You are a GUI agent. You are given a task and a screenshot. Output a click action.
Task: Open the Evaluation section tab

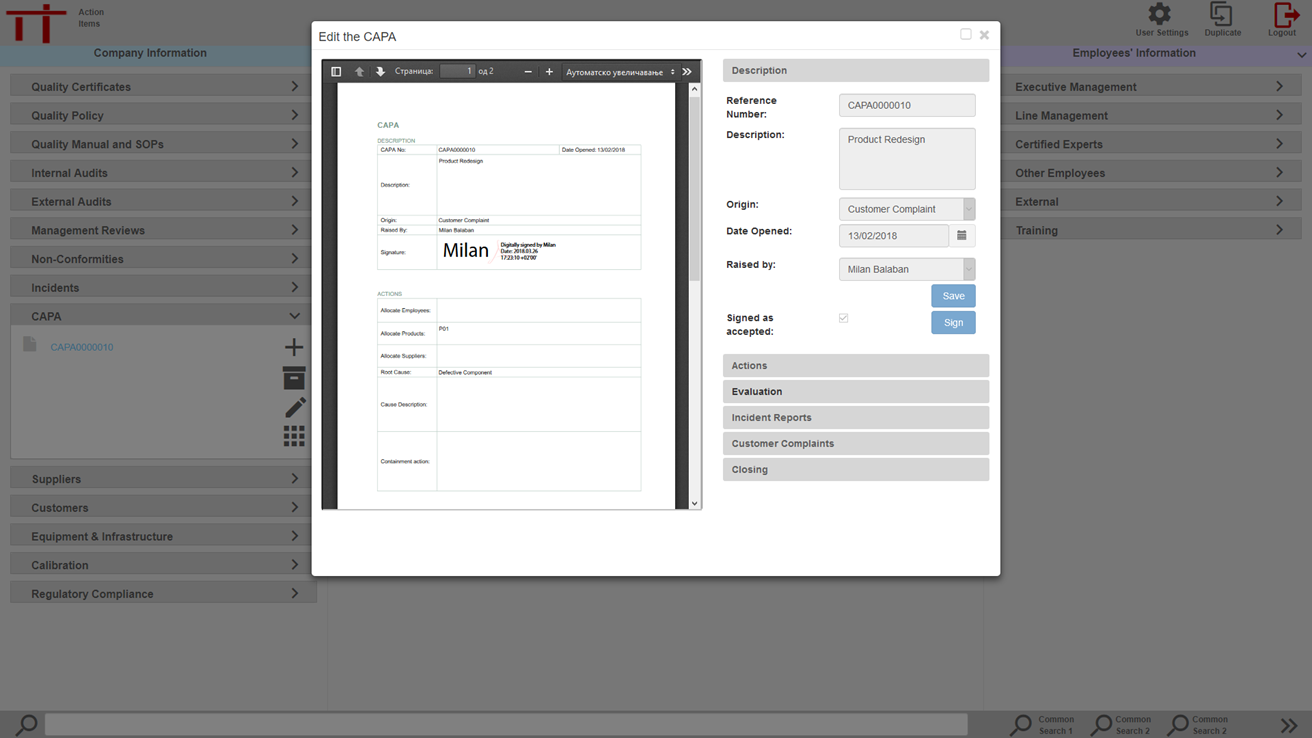[x=855, y=392]
